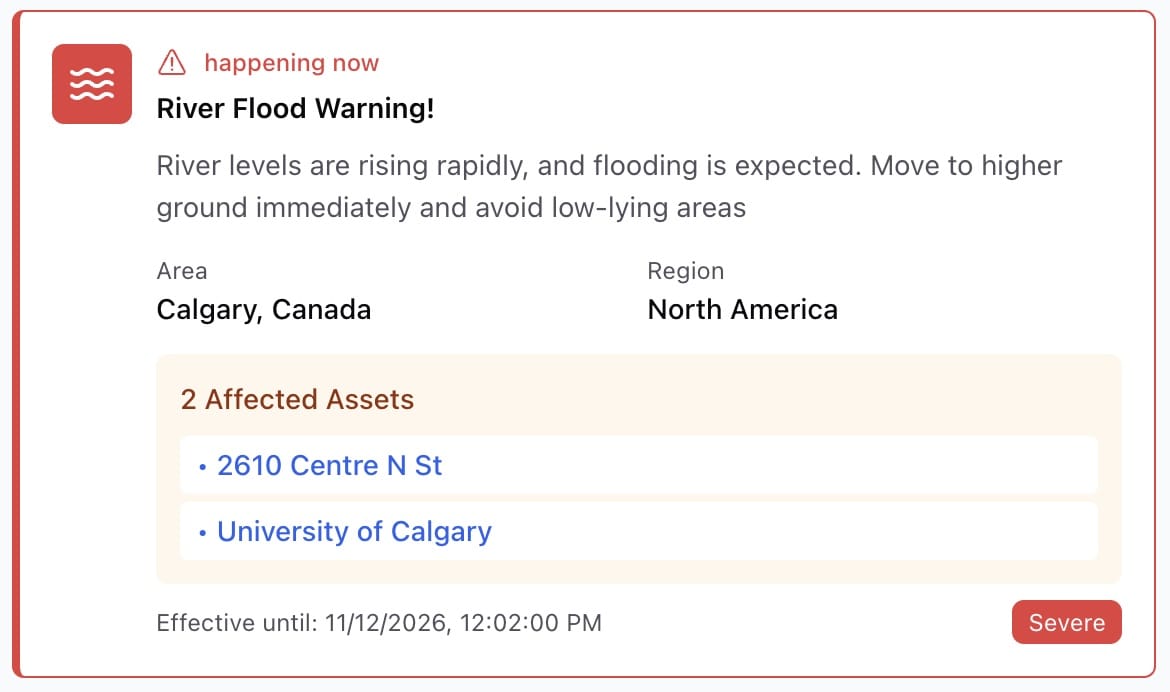
Task: Click bullet beside University of Calgary
Action: click(x=202, y=532)
